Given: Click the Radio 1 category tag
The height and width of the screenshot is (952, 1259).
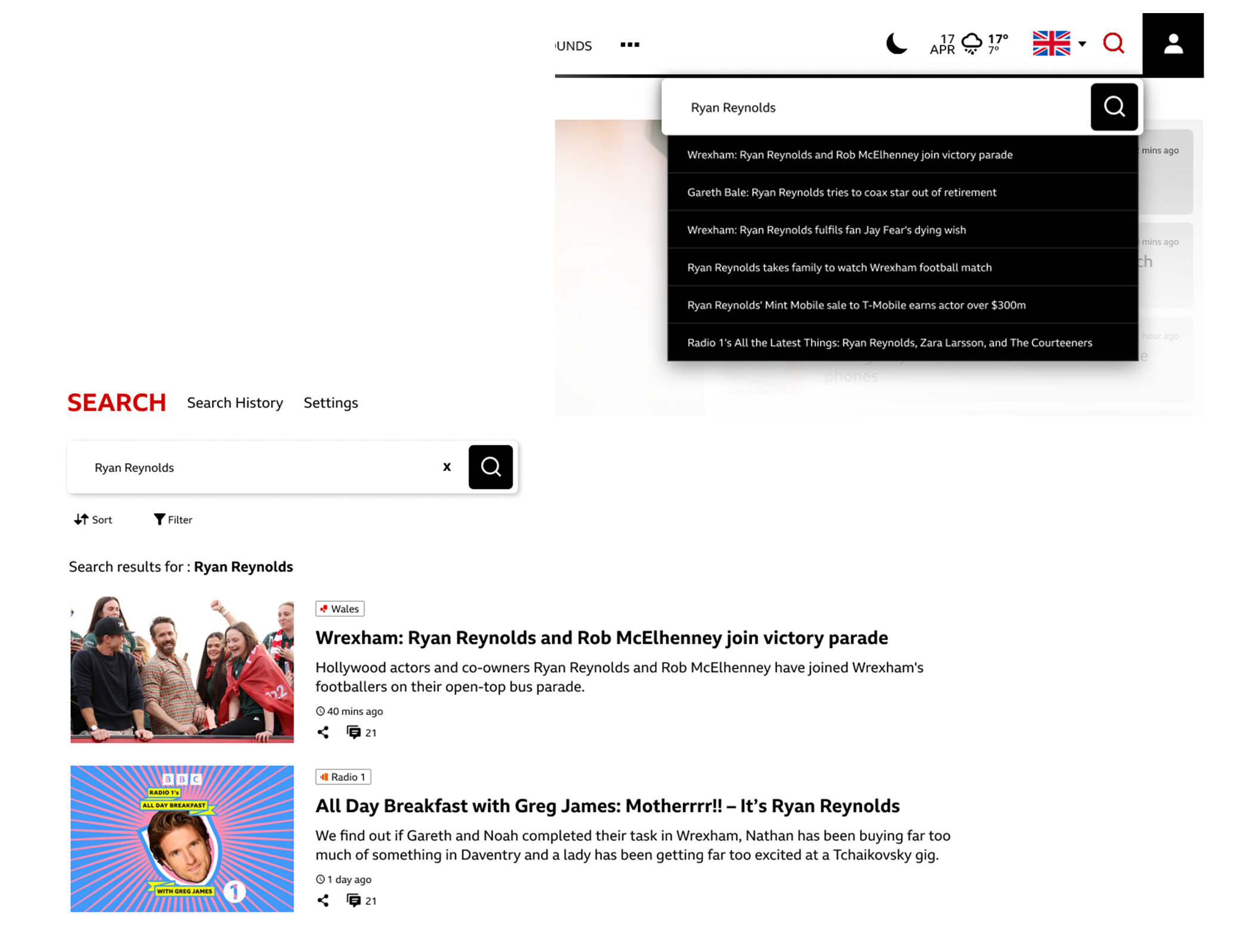Looking at the screenshot, I should point(344,777).
